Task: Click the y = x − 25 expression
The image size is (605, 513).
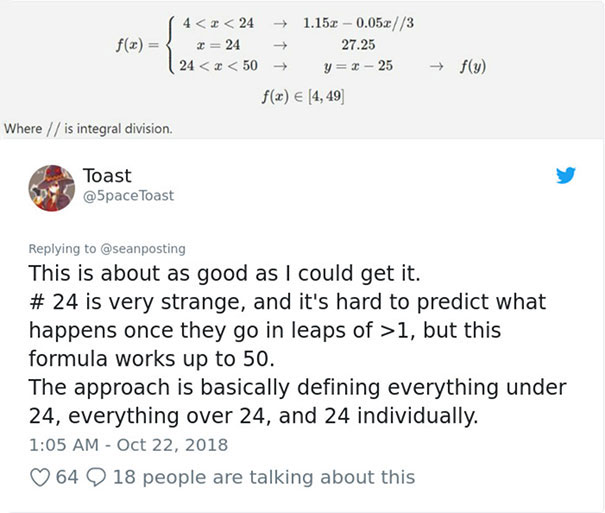Action: pos(358,66)
